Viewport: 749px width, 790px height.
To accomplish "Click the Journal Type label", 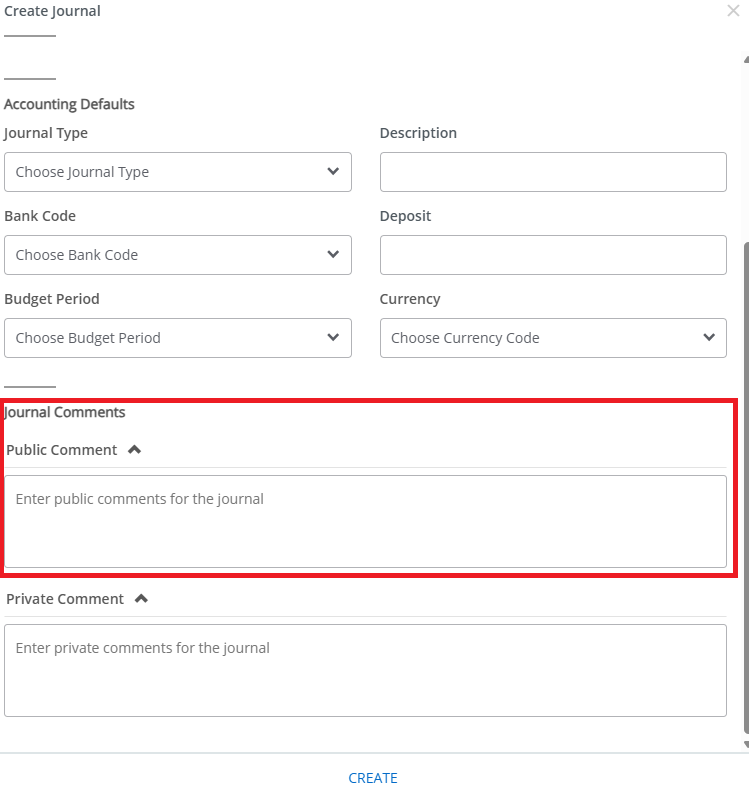I will click(x=46, y=133).
